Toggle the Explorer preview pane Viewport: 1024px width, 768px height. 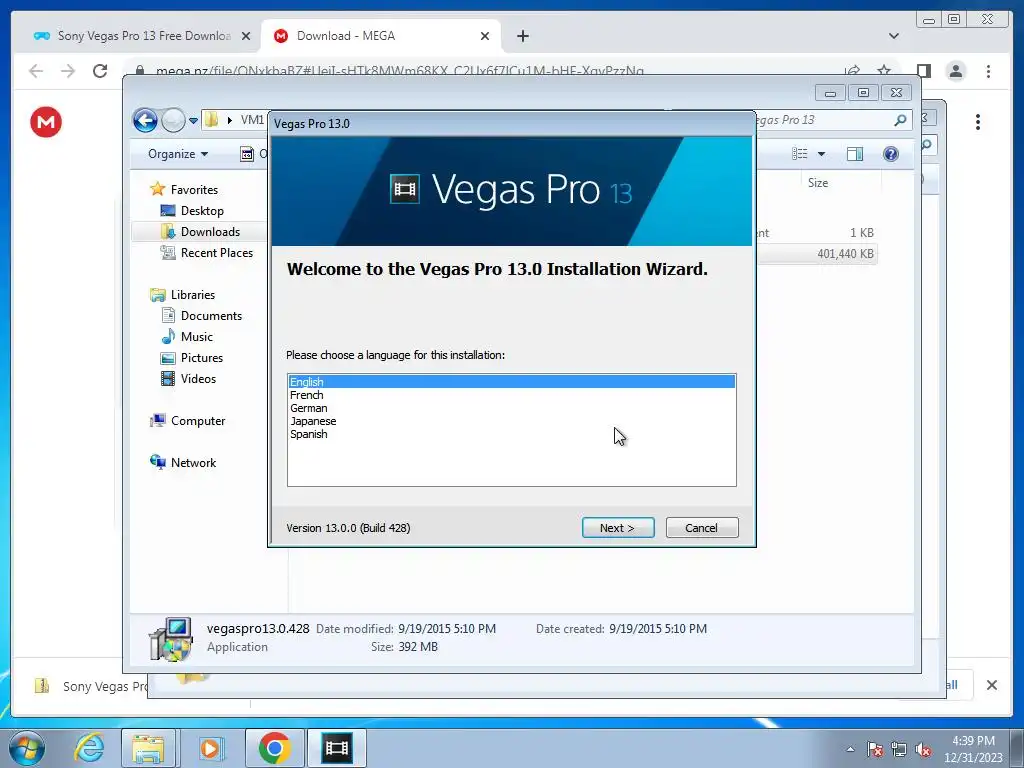coord(855,153)
